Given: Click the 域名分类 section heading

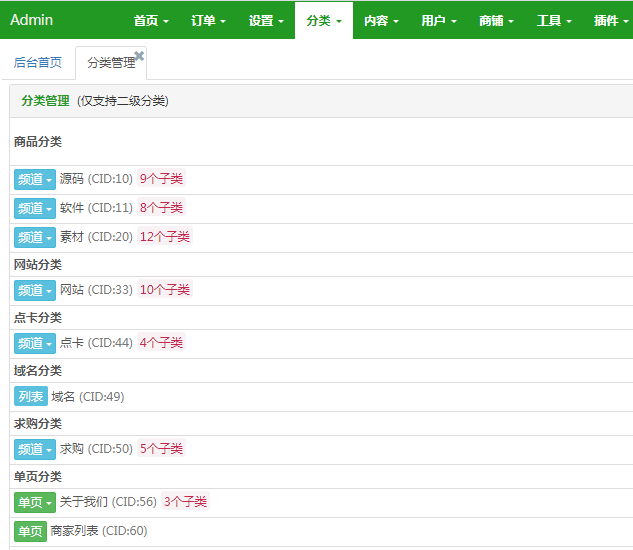Looking at the screenshot, I should pos(38,370).
